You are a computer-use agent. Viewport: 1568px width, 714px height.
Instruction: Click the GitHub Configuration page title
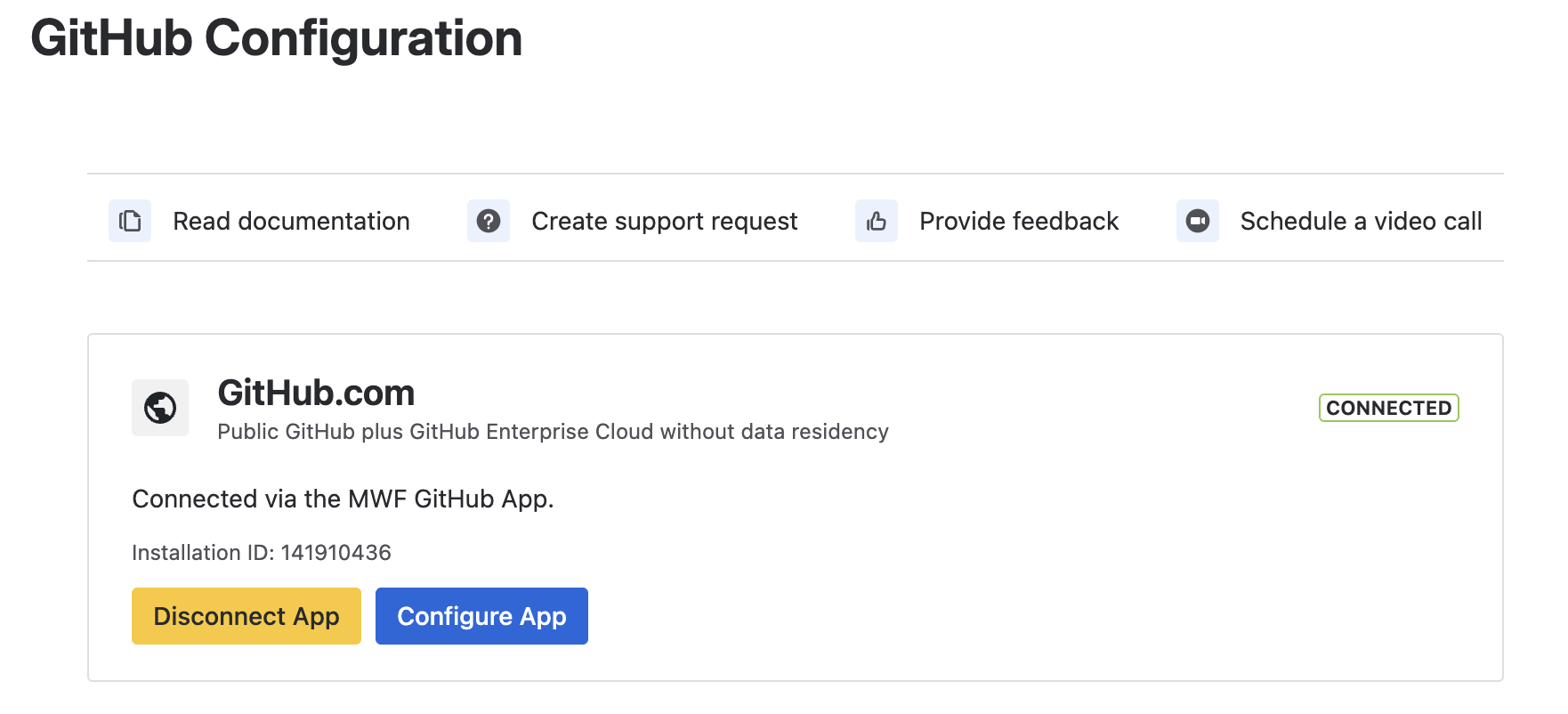(277, 39)
